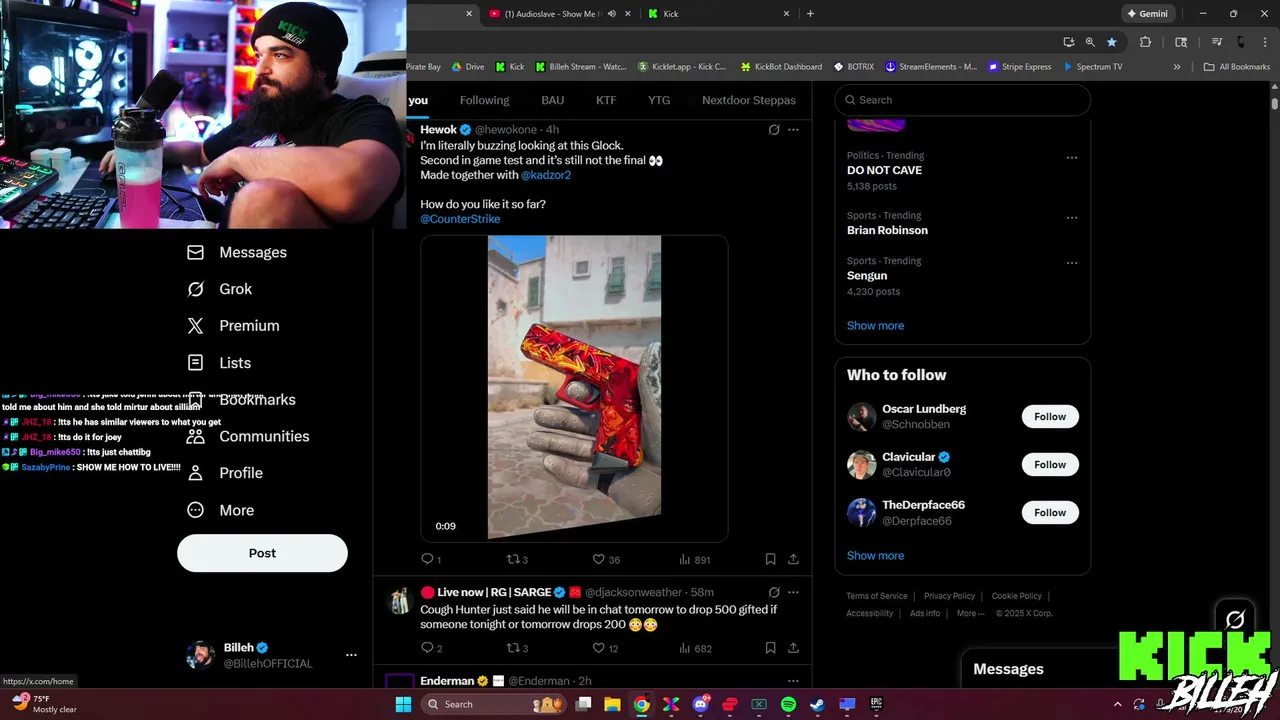Switch to the Kick browser tab
1280x720 pixels.
(718, 14)
